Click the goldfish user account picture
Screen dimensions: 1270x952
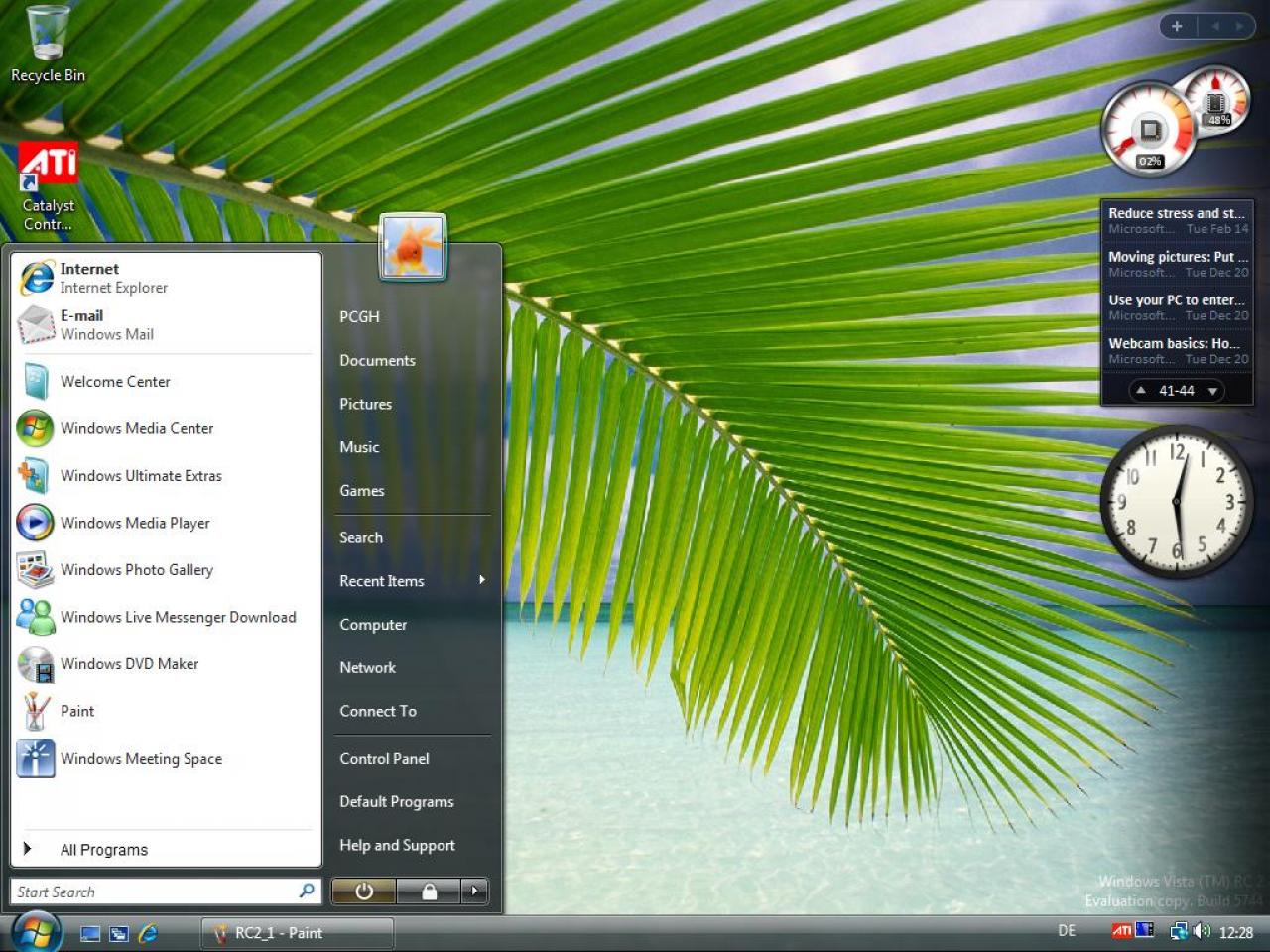413,246
